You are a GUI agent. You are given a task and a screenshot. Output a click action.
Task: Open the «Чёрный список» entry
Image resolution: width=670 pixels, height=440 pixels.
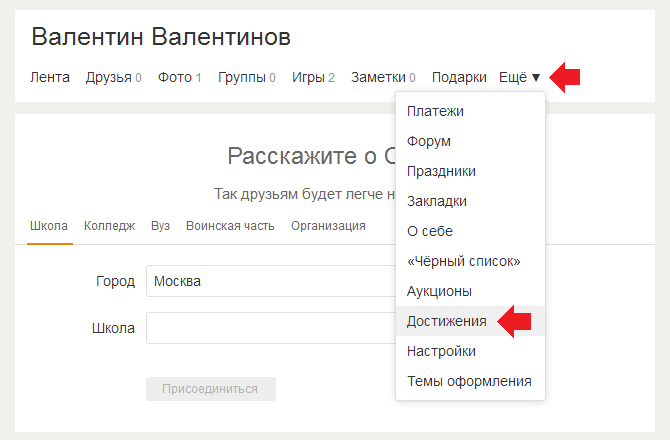click(x=463, y=261)
